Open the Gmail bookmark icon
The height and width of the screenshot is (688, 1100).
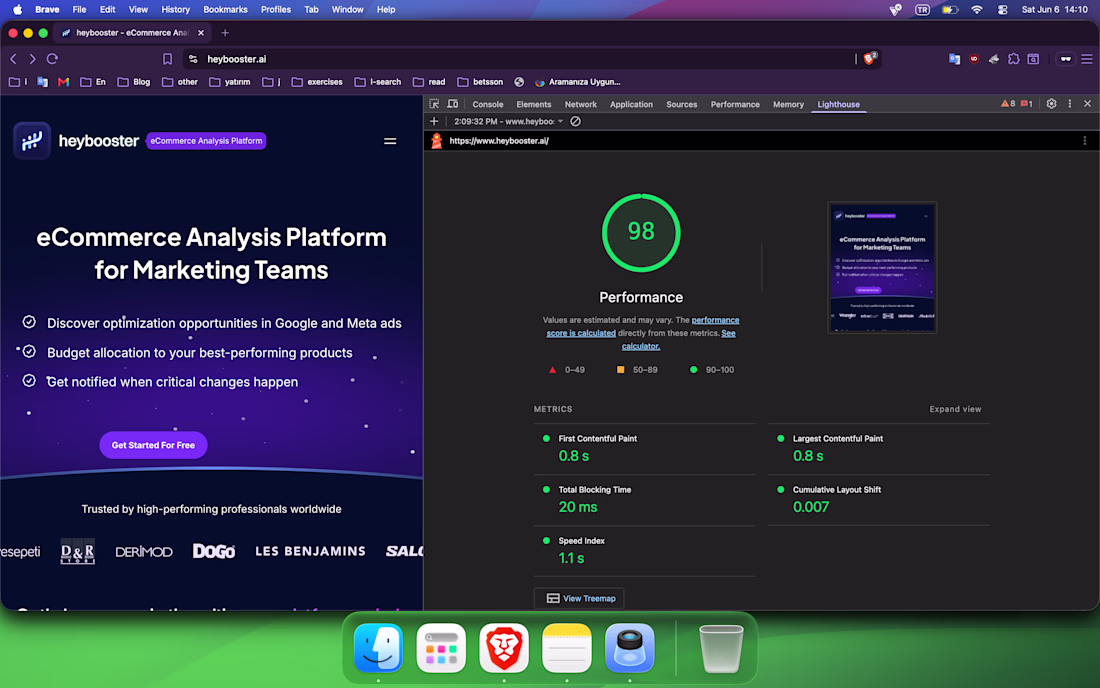63,82
